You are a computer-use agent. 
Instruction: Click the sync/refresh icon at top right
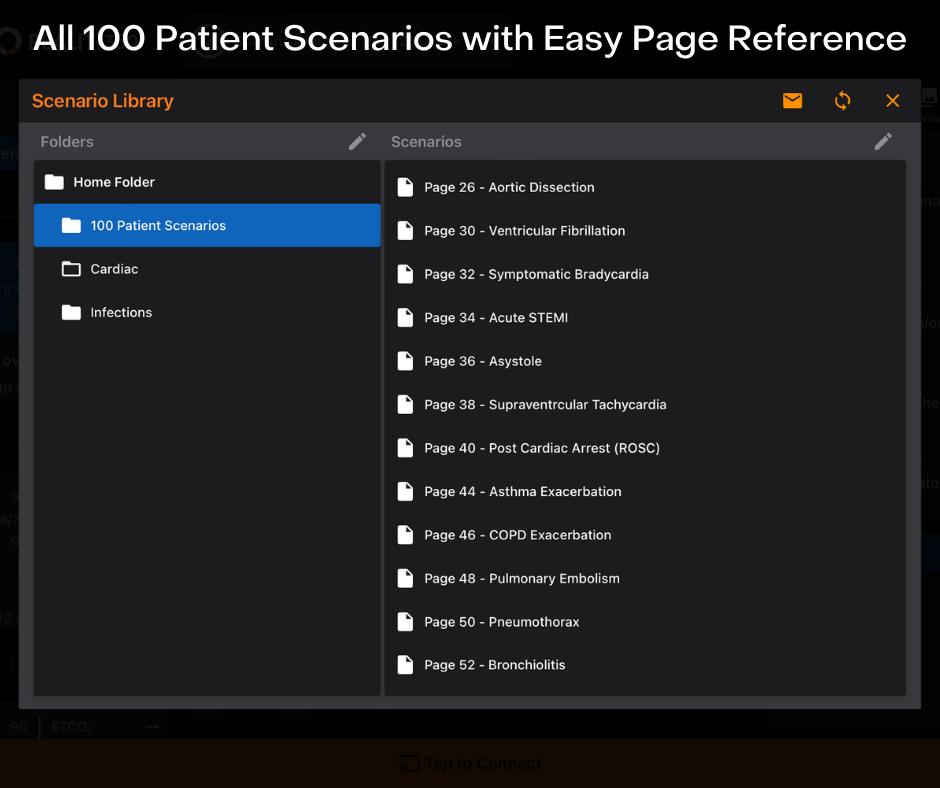click(x=842, y=100)
